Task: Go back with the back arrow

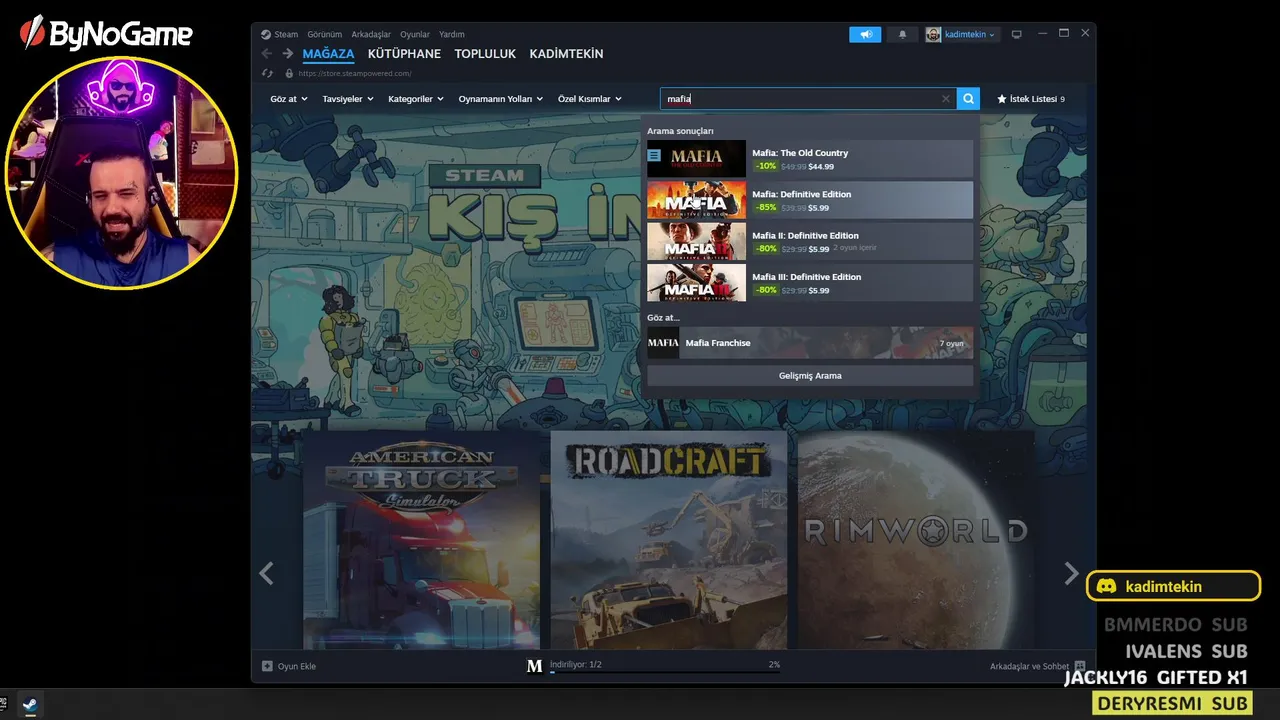Action: 267,54
